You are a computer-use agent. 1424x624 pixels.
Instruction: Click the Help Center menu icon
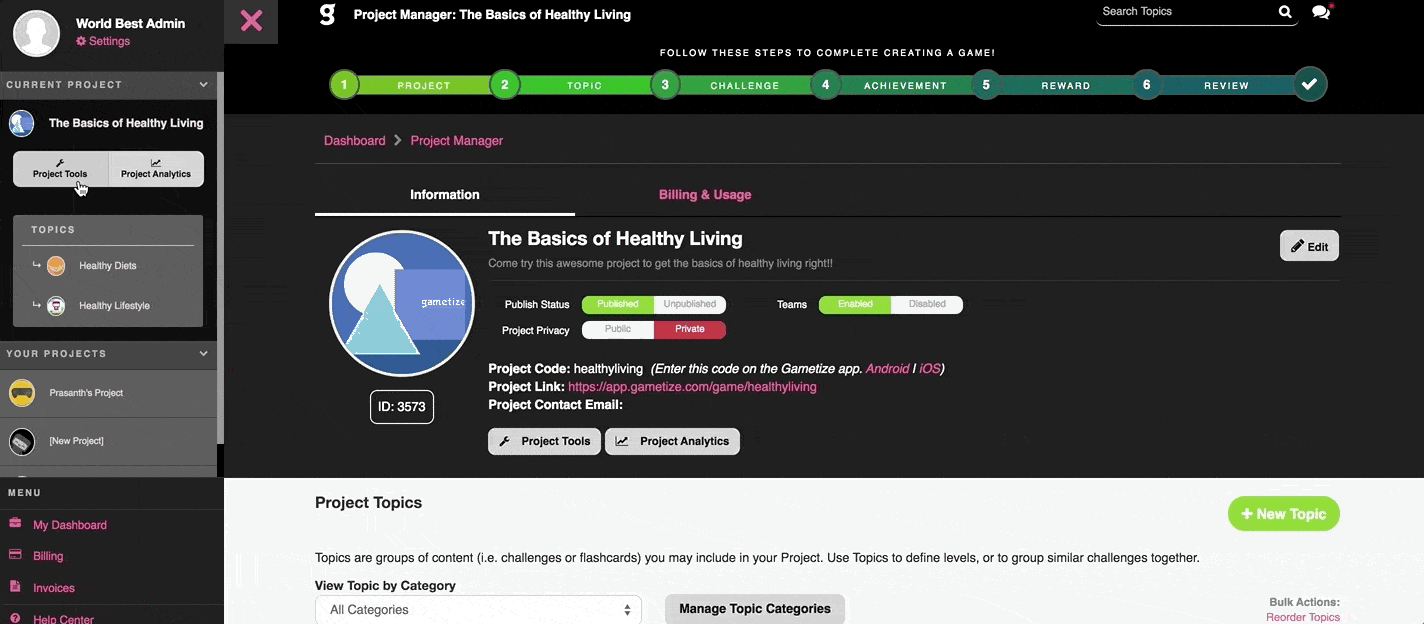[15, 619]
